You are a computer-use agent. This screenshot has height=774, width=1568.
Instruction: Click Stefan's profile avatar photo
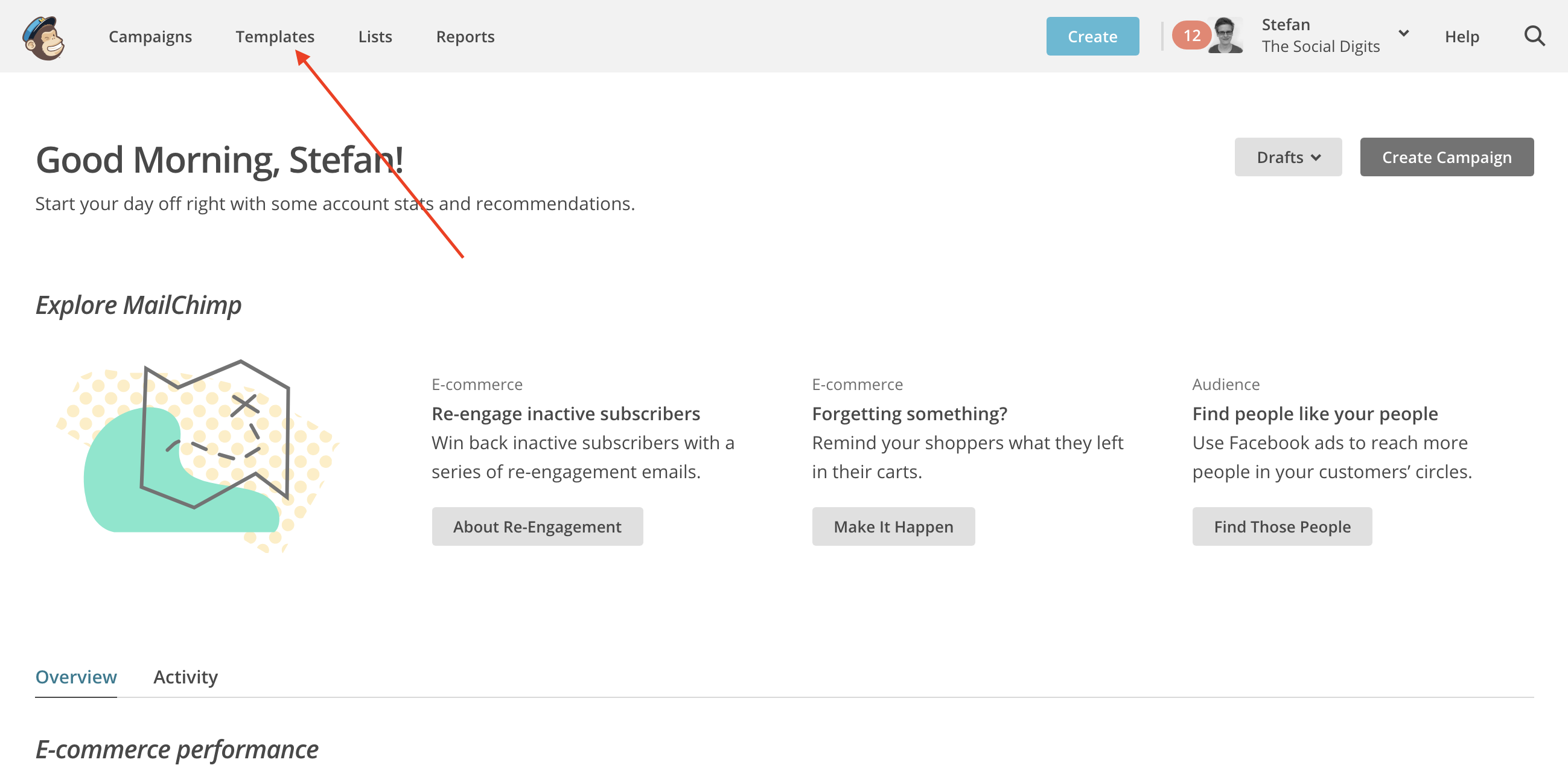point(1225,36)
